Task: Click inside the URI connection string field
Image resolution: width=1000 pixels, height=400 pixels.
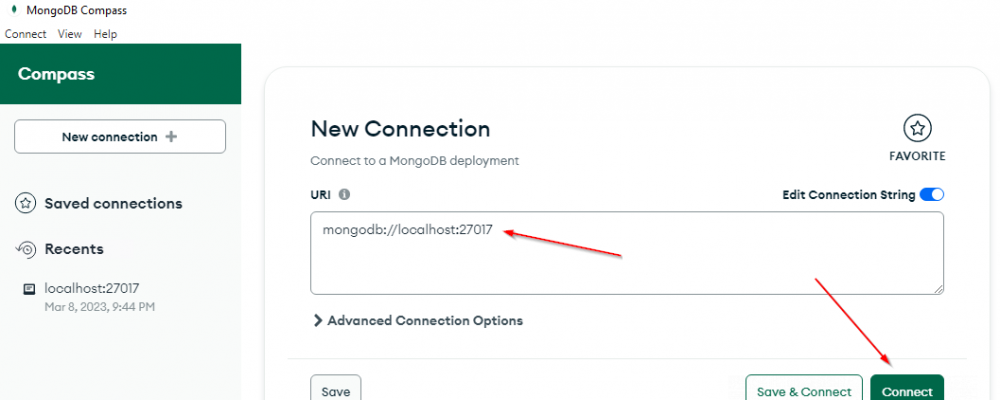Action: click(x=627, y=265)
